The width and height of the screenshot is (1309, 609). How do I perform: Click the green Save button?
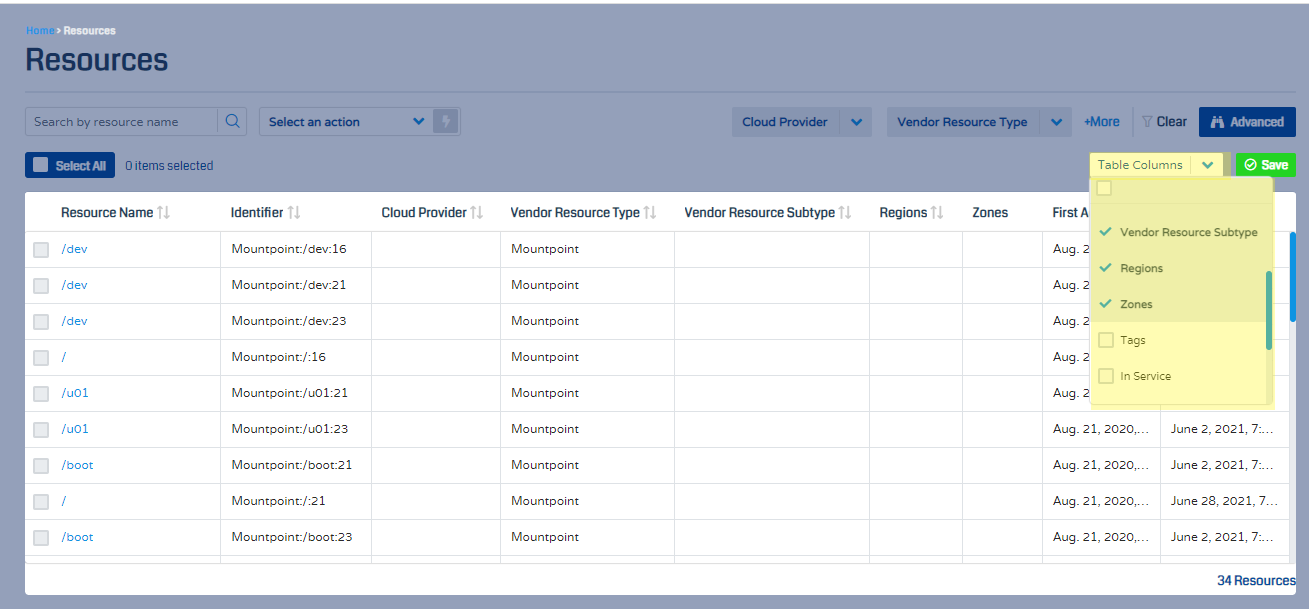click(1266, 165)
